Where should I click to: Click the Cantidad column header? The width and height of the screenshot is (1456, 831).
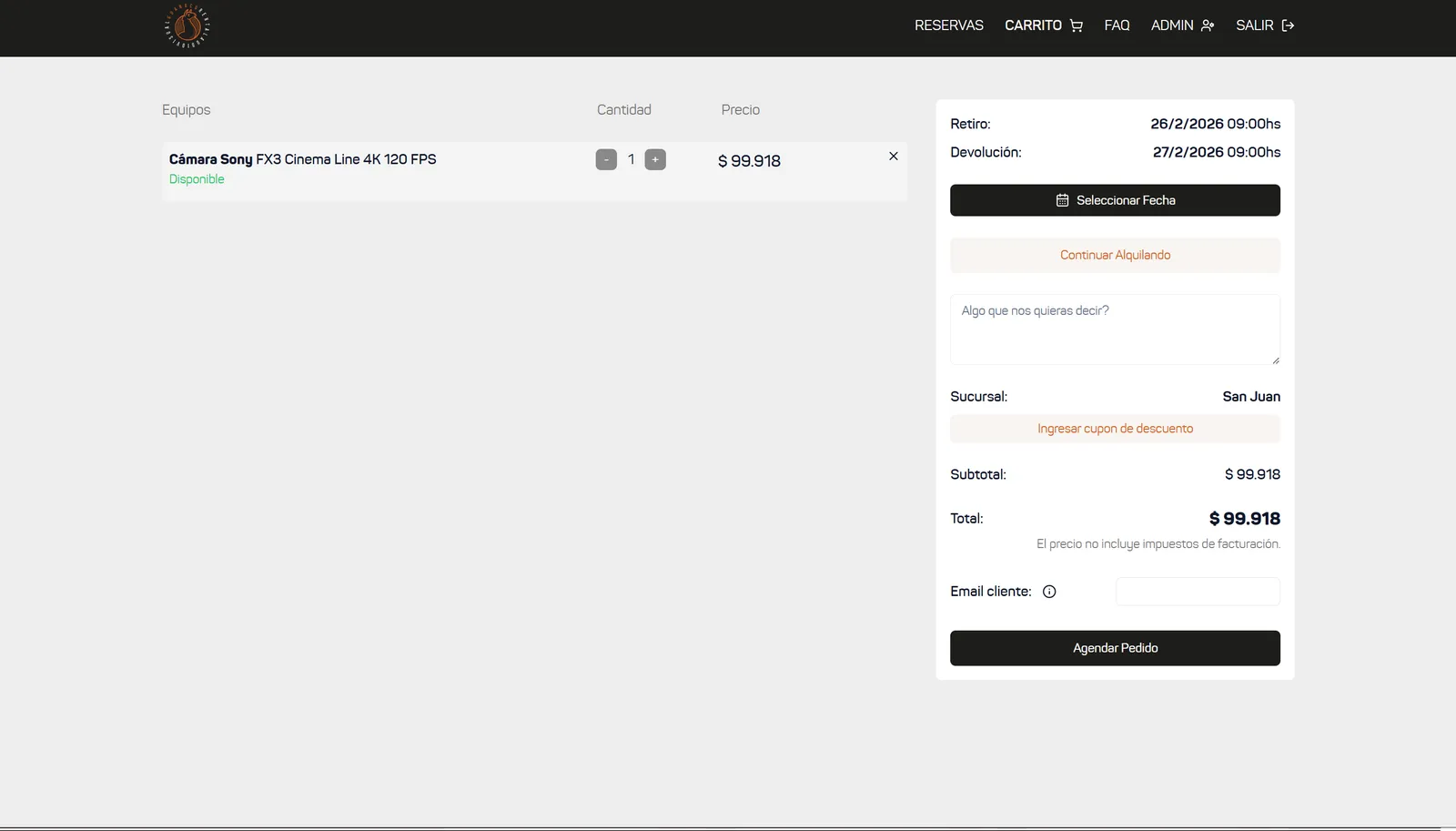point(624,109)
